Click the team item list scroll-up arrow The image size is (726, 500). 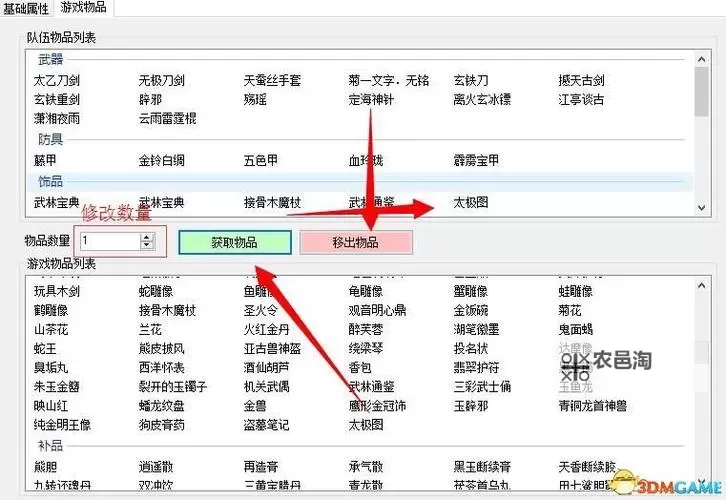(701, 59)
